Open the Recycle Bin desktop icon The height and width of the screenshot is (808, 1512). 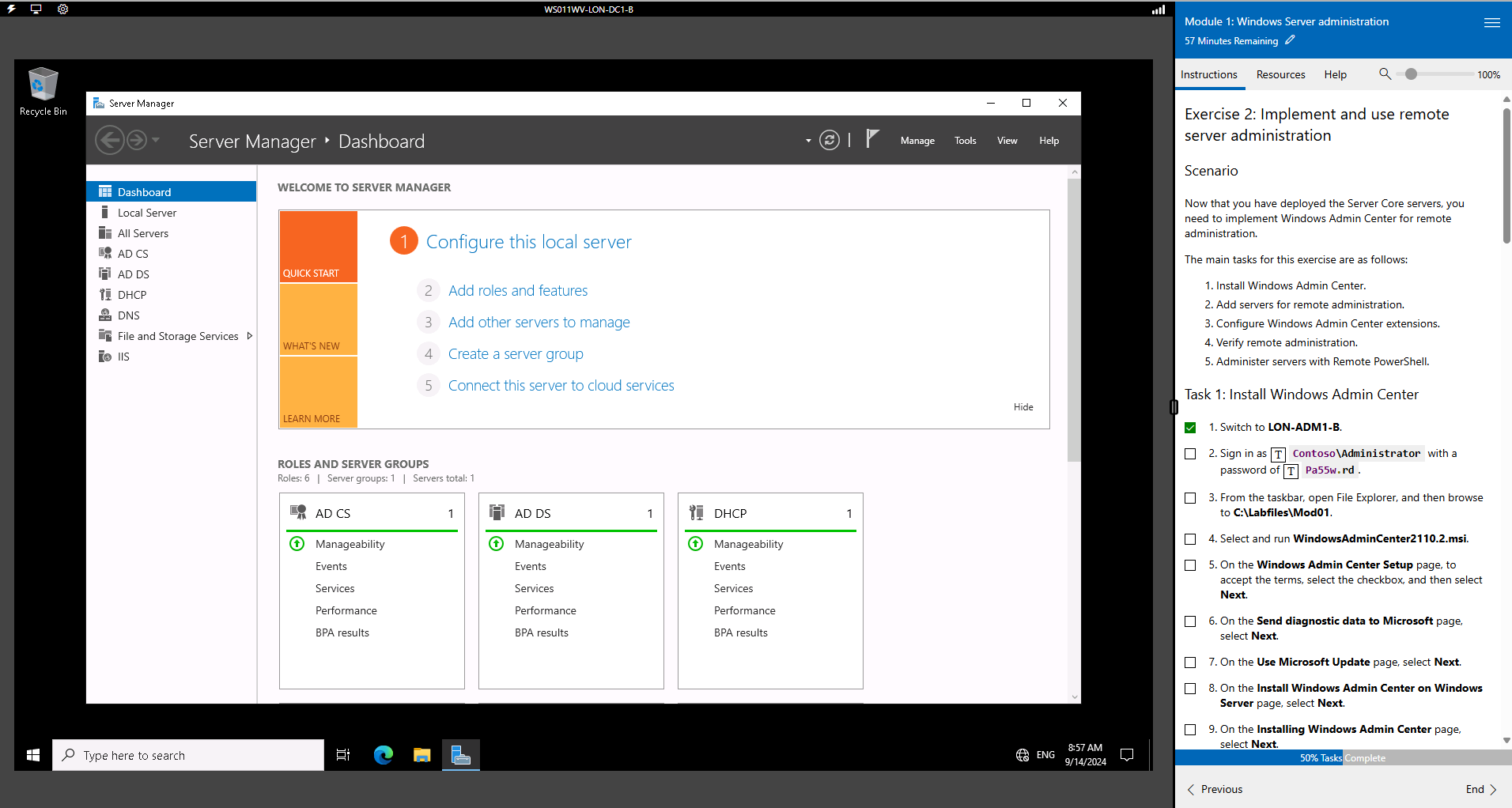43,92
